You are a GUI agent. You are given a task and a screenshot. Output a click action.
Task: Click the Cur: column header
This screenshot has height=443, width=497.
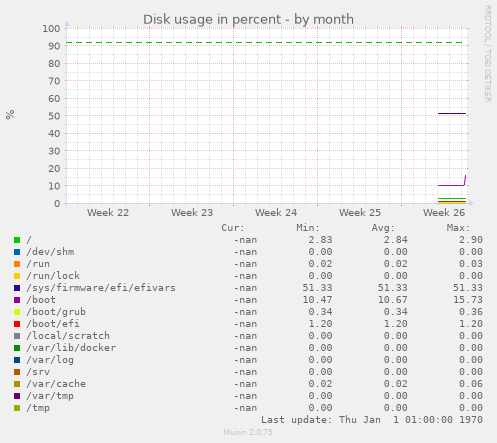pyautogui.click(x=233, y=228)
